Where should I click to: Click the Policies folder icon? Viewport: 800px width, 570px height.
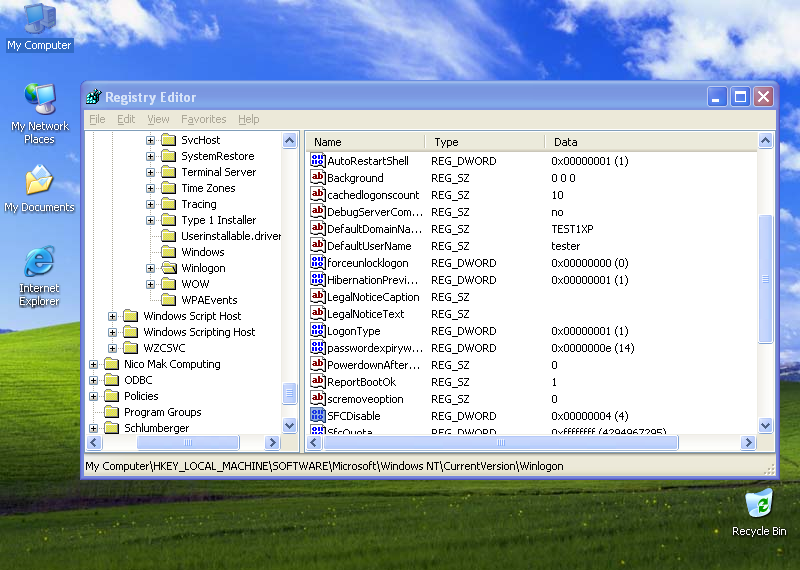[111, 396]
